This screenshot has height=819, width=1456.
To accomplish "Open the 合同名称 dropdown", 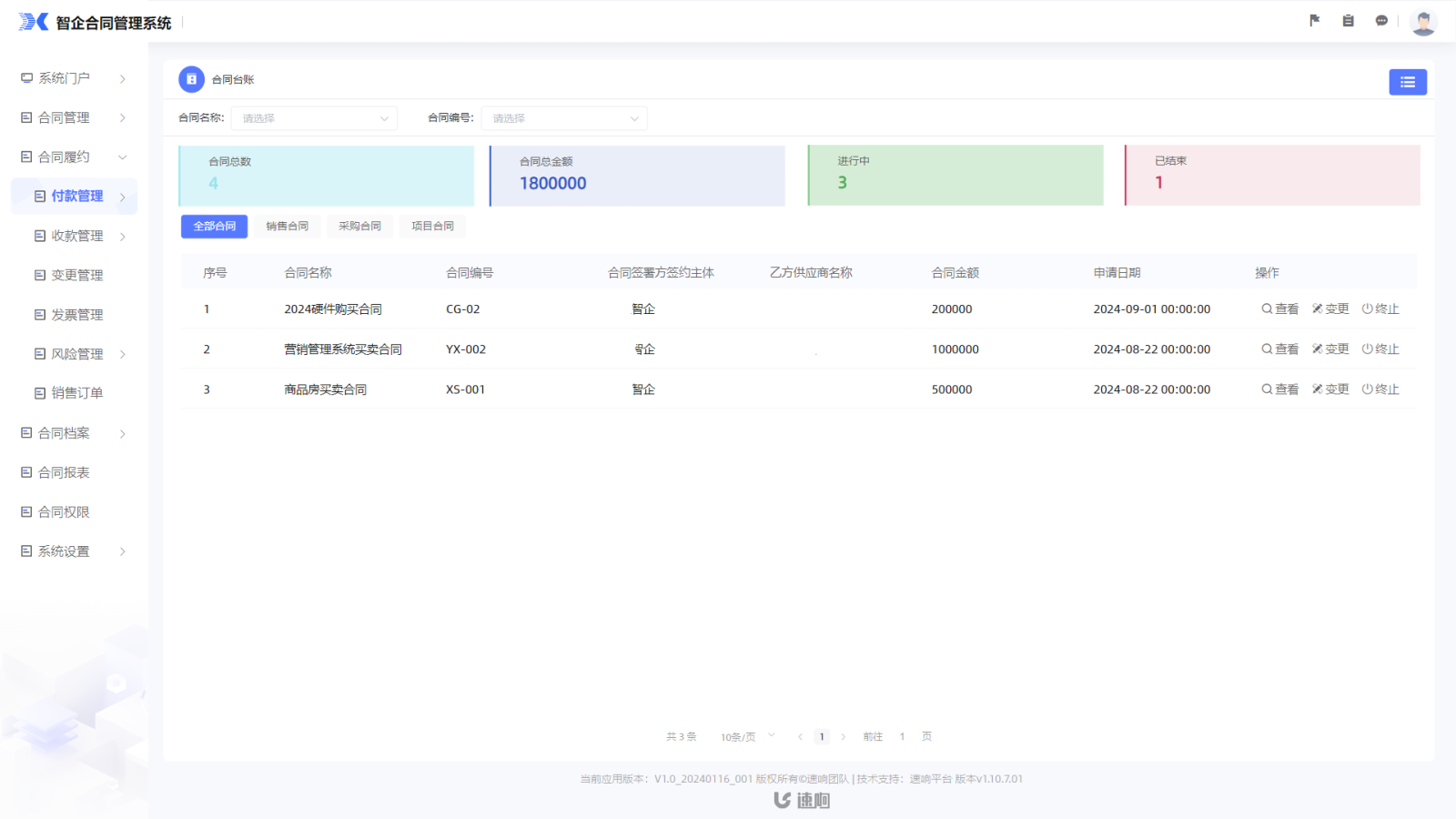I will tap(314, 118).
